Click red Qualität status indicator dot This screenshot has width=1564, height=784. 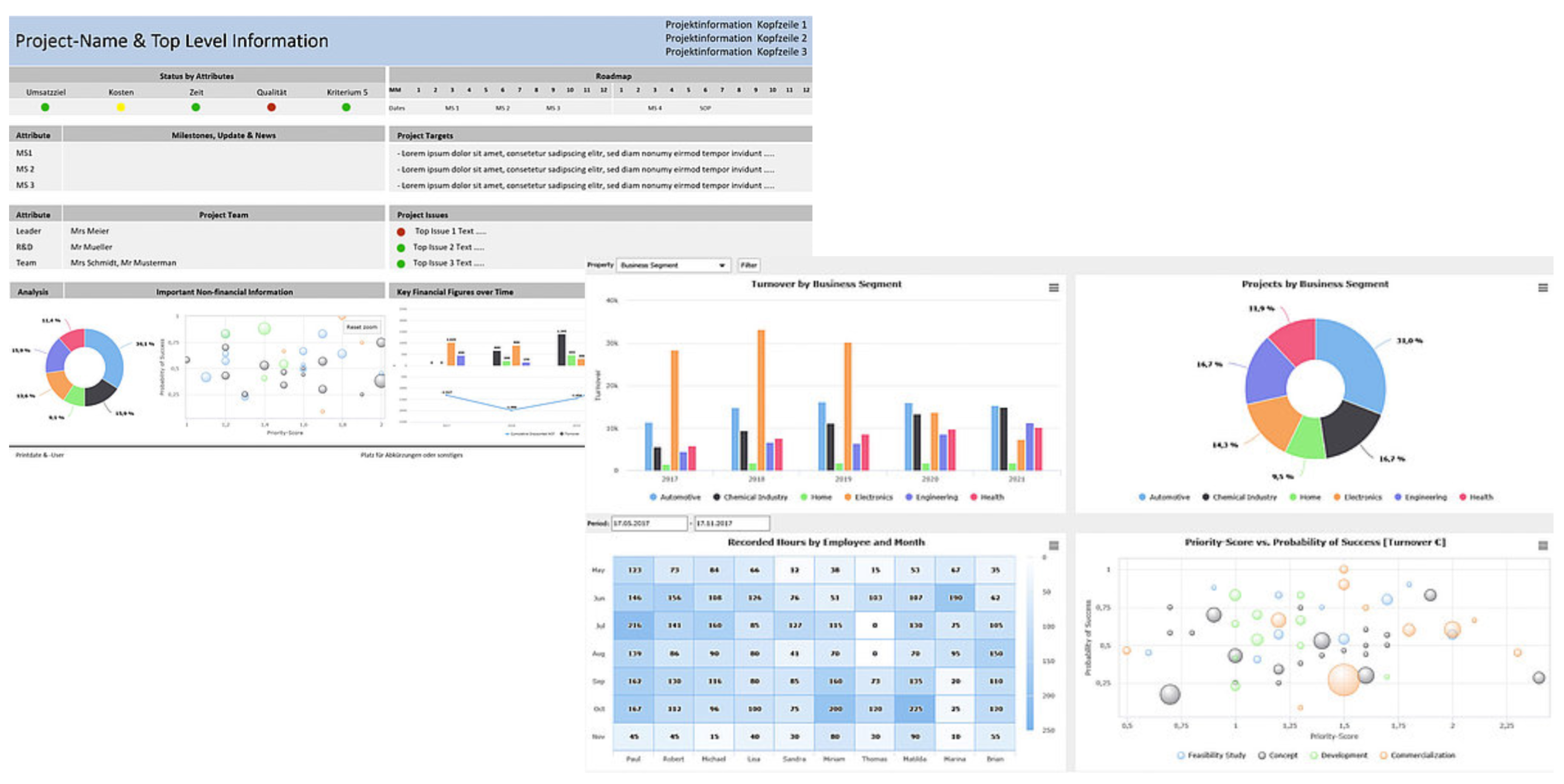[271, 107]
